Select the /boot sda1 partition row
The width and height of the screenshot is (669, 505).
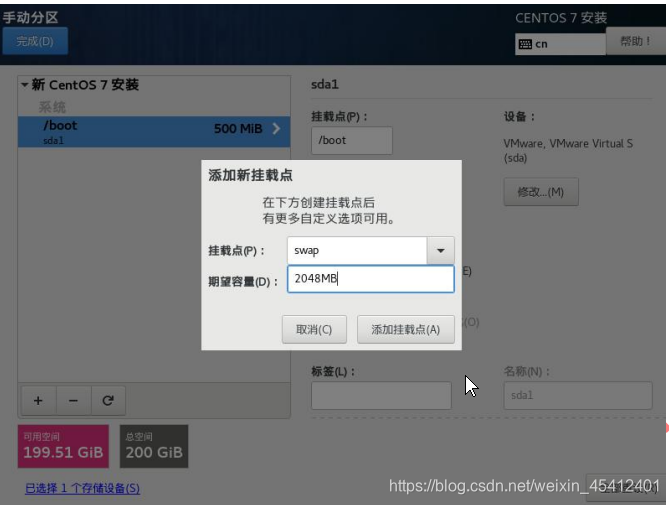(154, 132)
